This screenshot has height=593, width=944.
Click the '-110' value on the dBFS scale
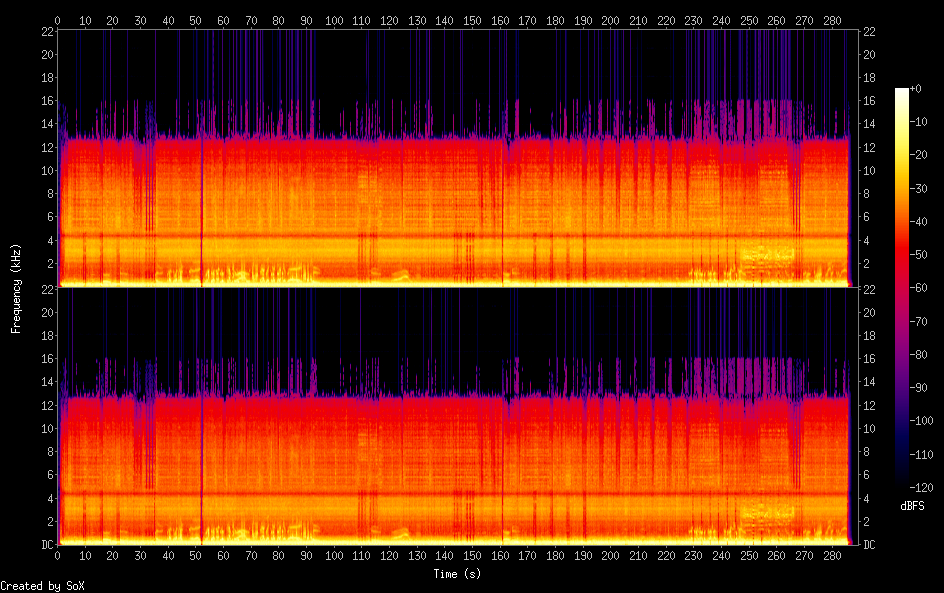coord(921,455)
